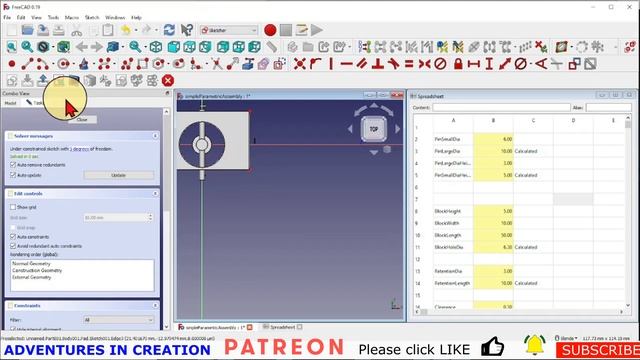
Task: Click the Close button in Tasks panel
Action: [82, 120]
